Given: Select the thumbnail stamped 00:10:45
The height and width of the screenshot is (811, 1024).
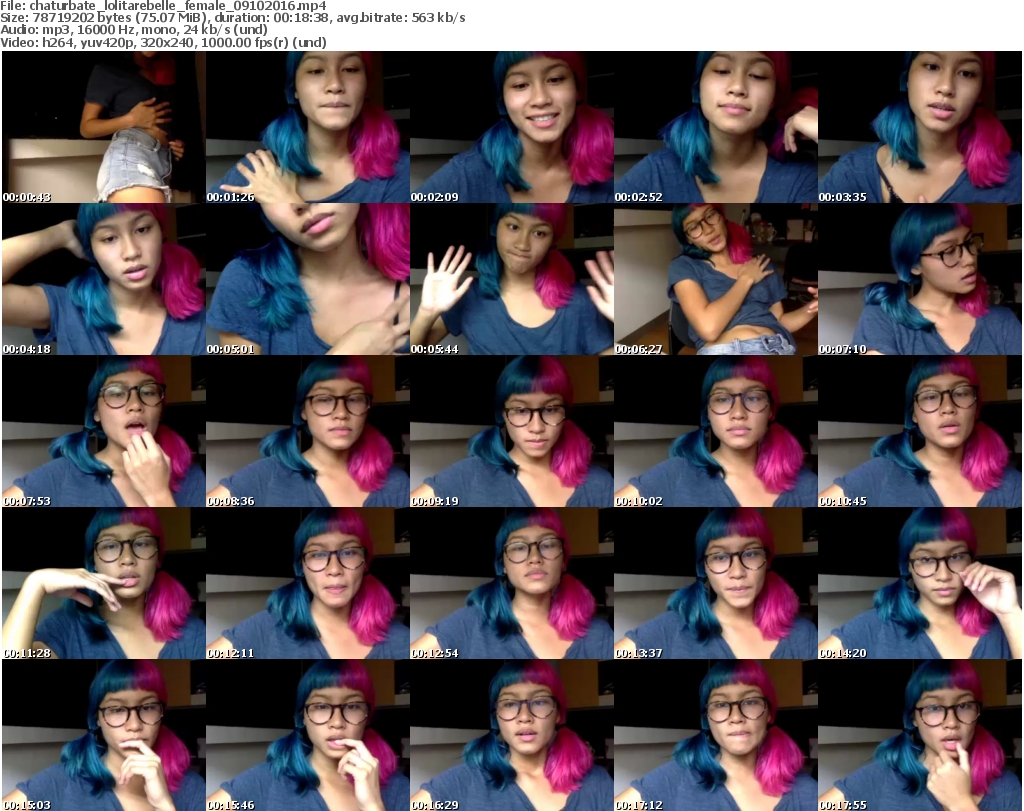Looking at the screenshot, I should click(x=920, y=431).
